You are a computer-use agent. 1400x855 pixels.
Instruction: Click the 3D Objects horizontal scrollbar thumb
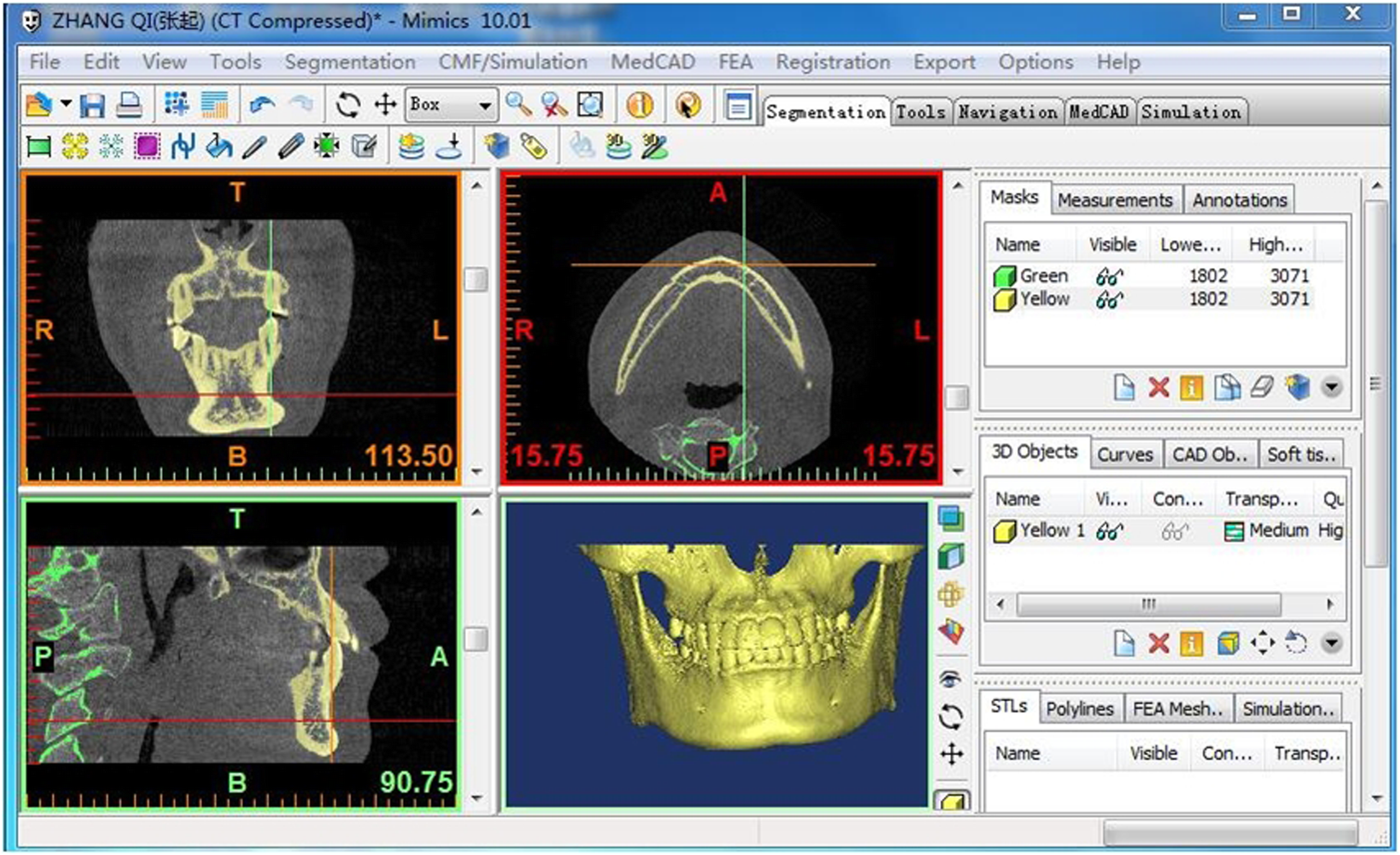[x=1149, y=605]
